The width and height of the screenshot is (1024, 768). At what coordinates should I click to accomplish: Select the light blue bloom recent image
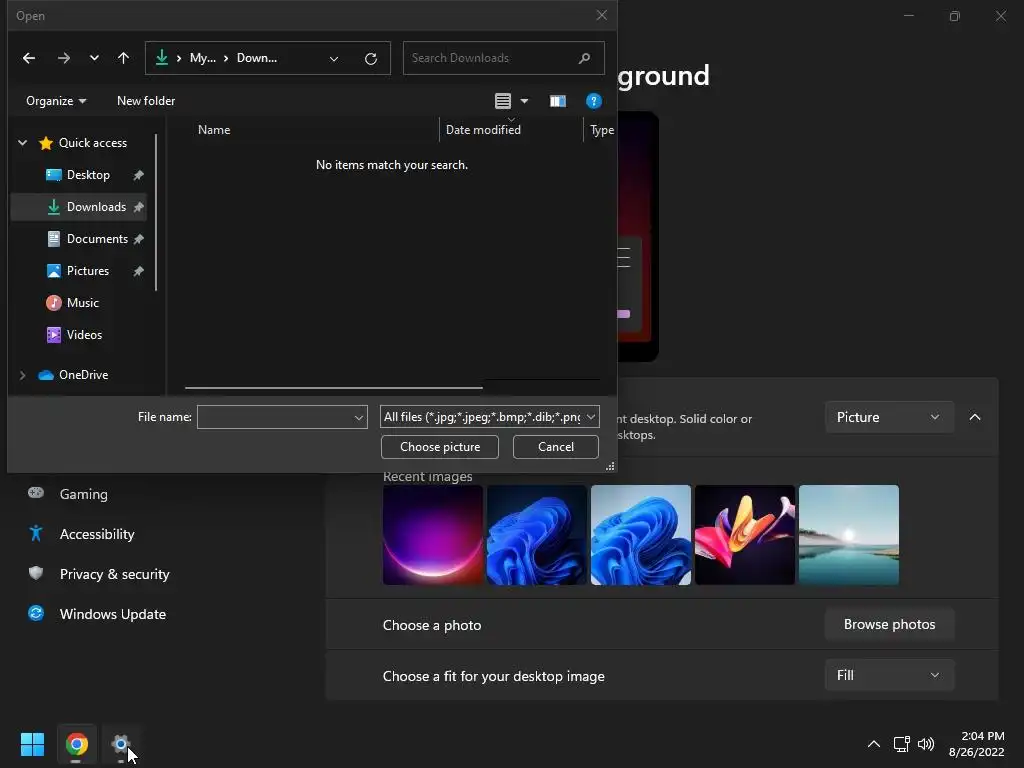641,535
